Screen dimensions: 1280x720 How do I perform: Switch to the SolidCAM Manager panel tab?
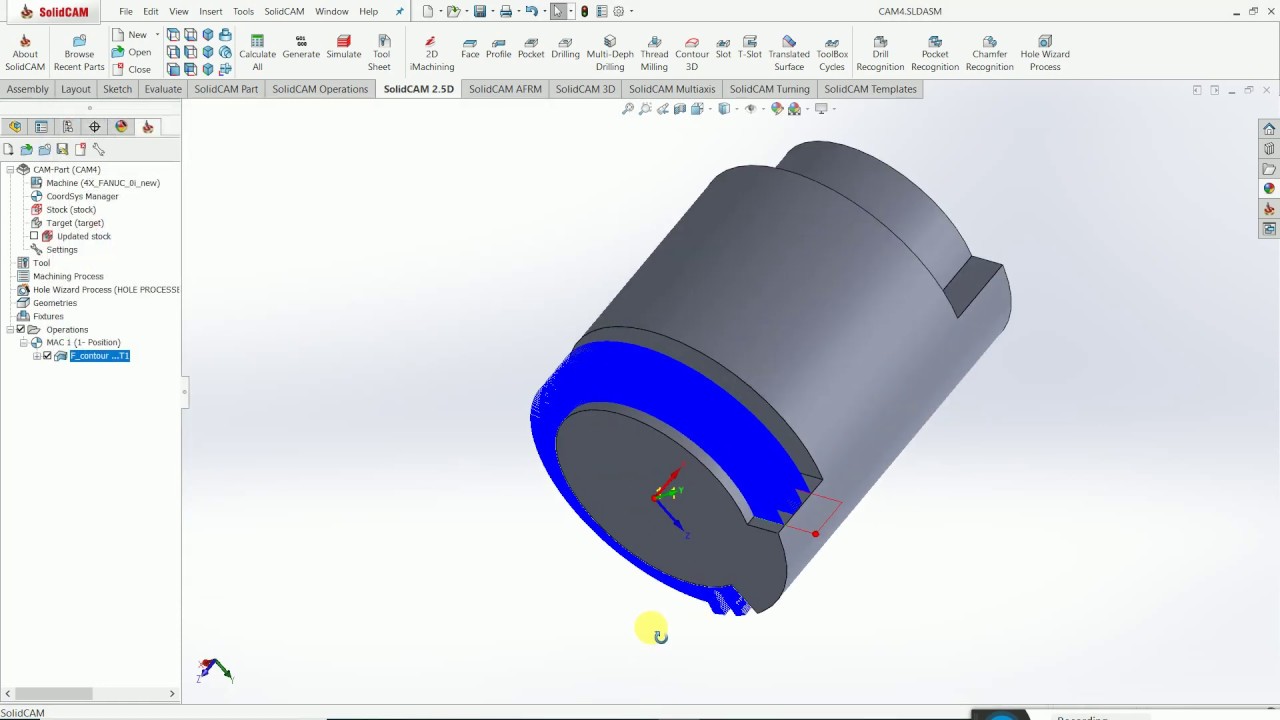pyautogui.click(x=148, y=127)
